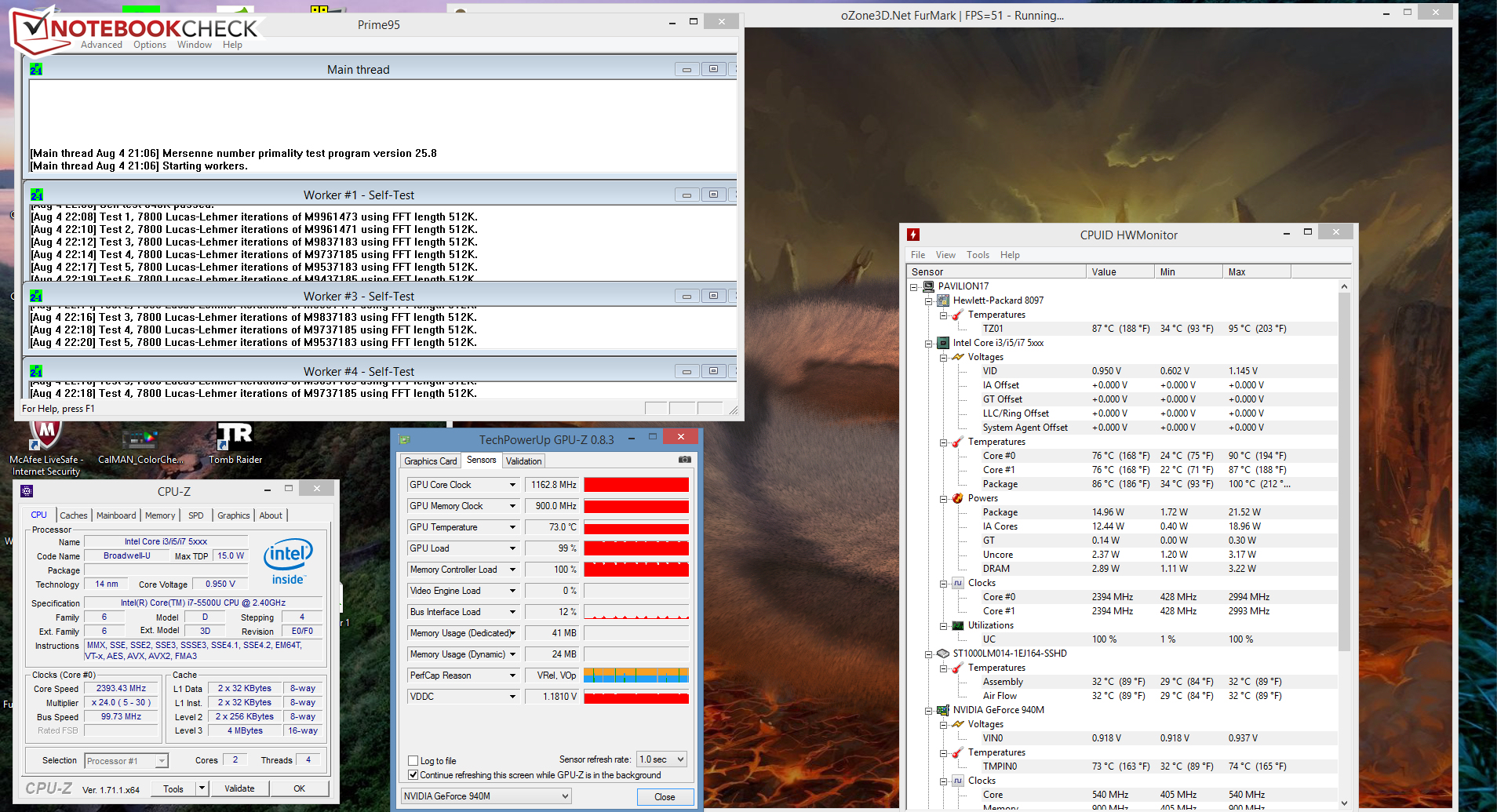This screenshot has width=1497, height=812.
Task: Click the Worker #4 Self-Test window icon
Action: click(36, 371)
